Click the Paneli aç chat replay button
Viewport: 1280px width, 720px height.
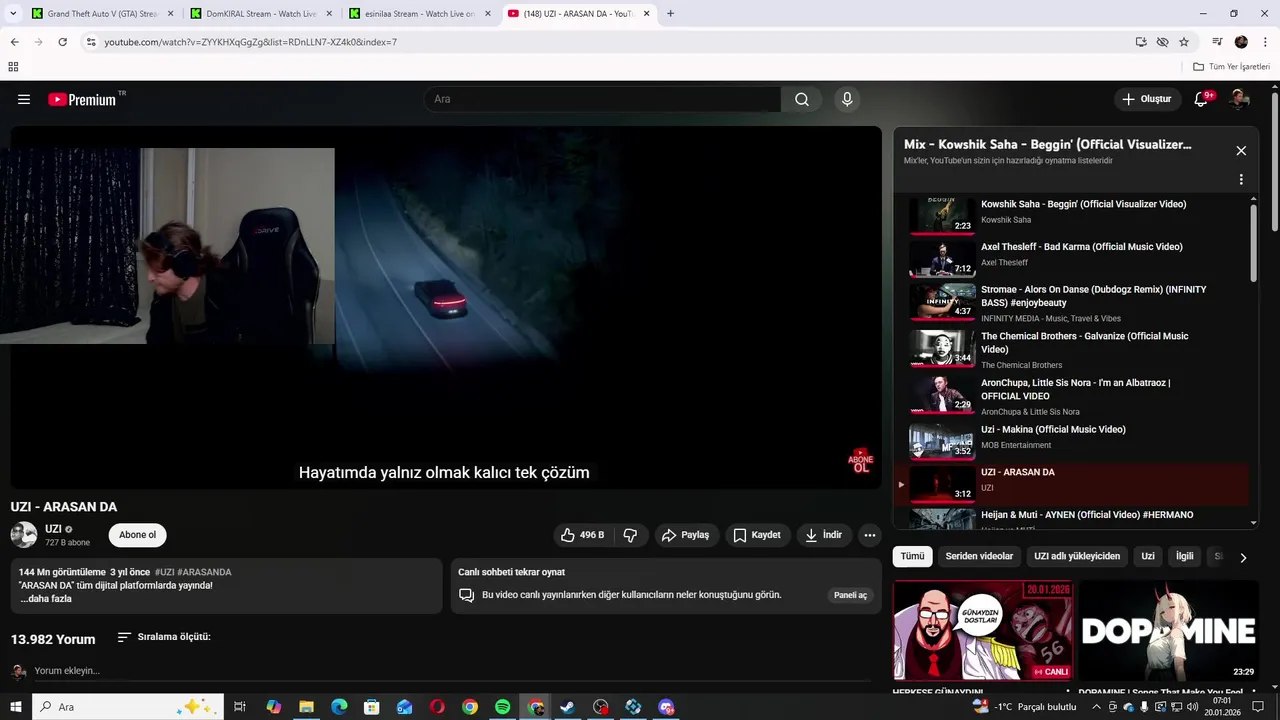850,595
